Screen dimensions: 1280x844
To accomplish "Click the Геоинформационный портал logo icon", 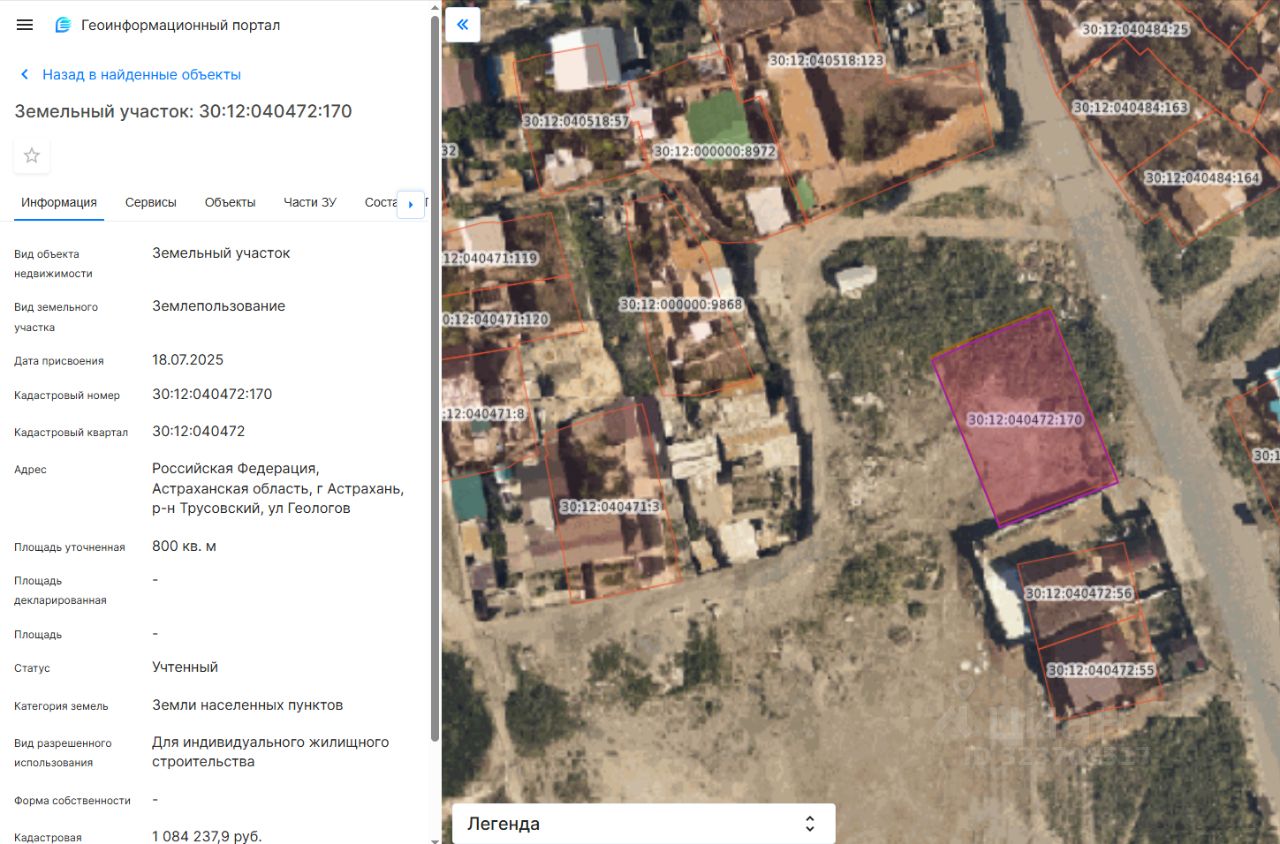I will [x=63, y=25].
